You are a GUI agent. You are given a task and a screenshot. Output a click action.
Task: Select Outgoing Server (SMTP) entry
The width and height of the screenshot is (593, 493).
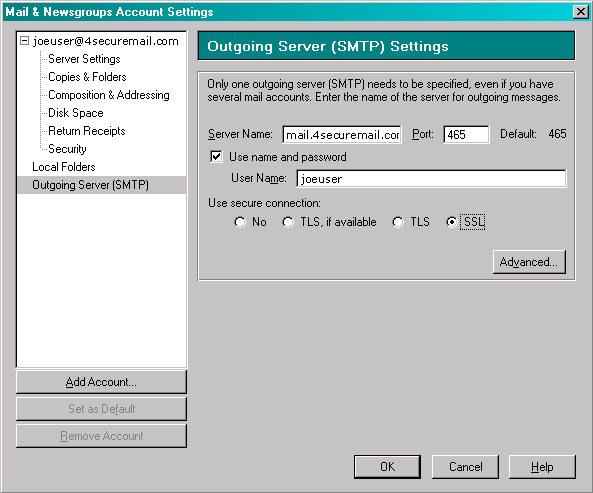click(102, 185)
